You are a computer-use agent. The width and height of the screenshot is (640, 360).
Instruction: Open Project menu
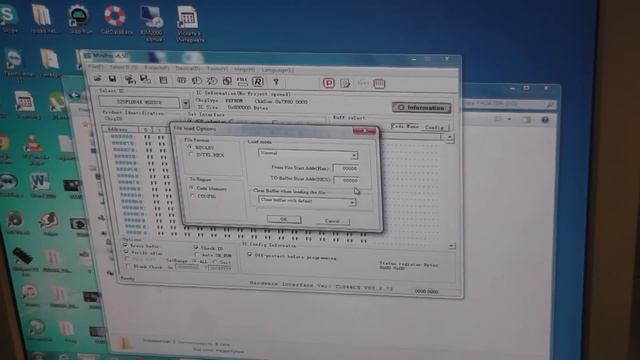pyautogui.click(x=157, y=67)
